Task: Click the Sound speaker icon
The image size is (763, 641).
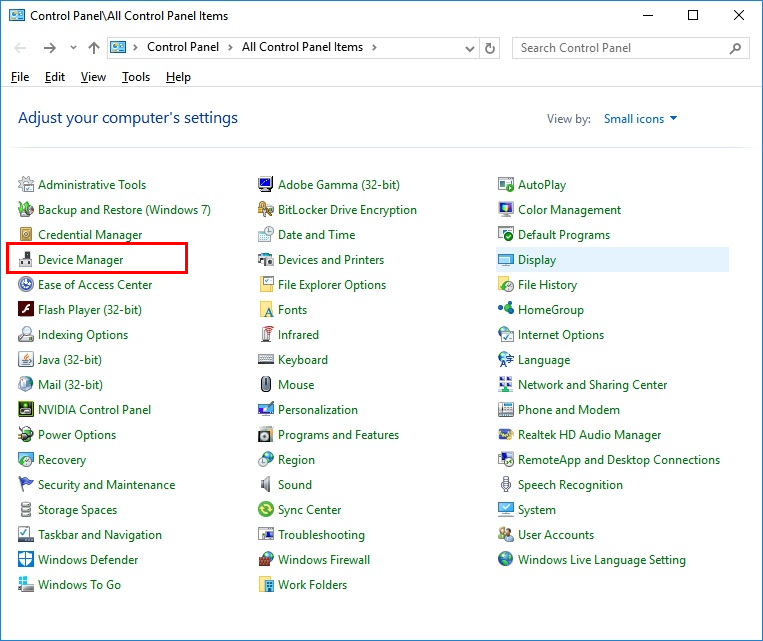Action: coord(266,485)
